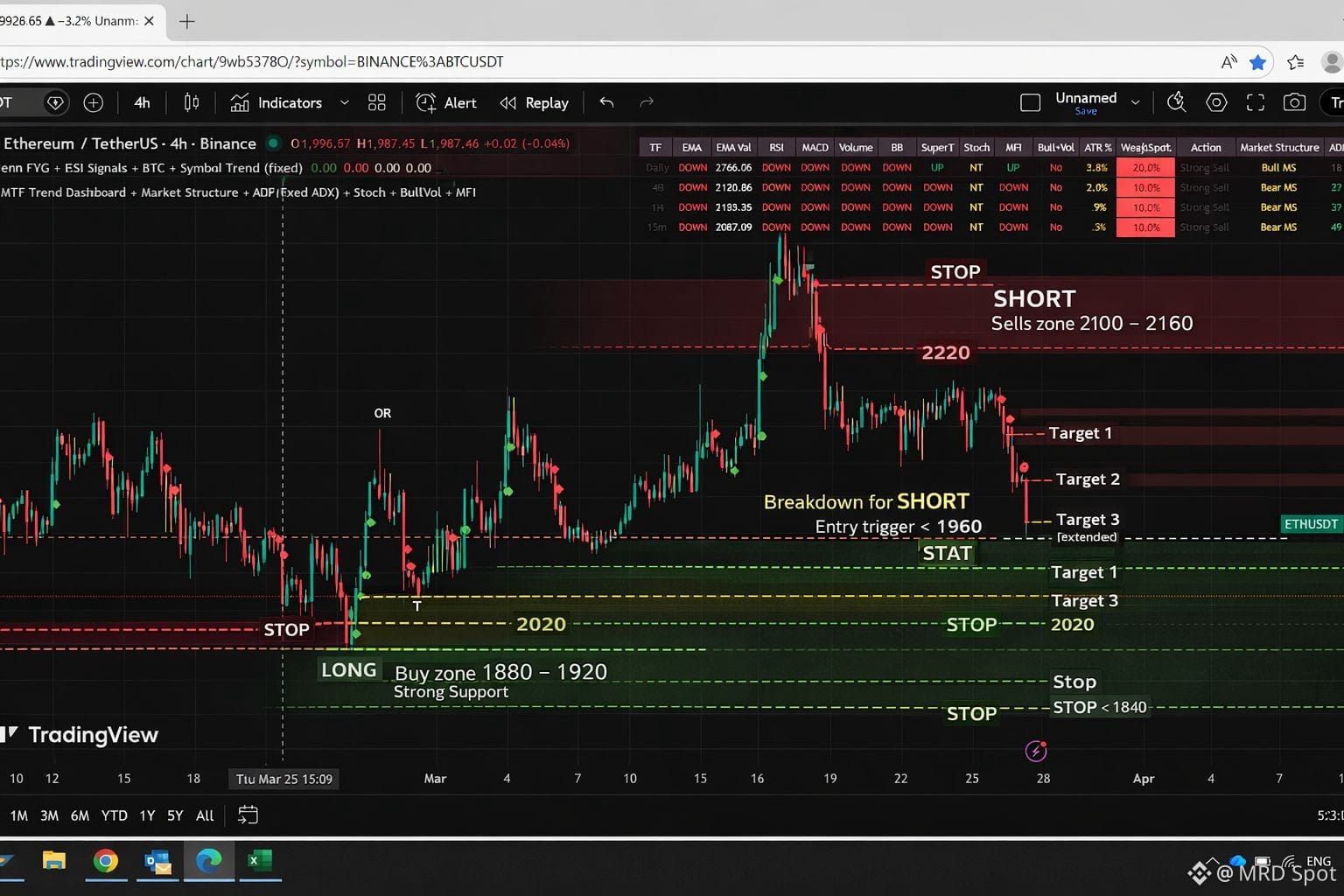Click the MACD column header
The image size is (1344, 896).
(815, 148)
